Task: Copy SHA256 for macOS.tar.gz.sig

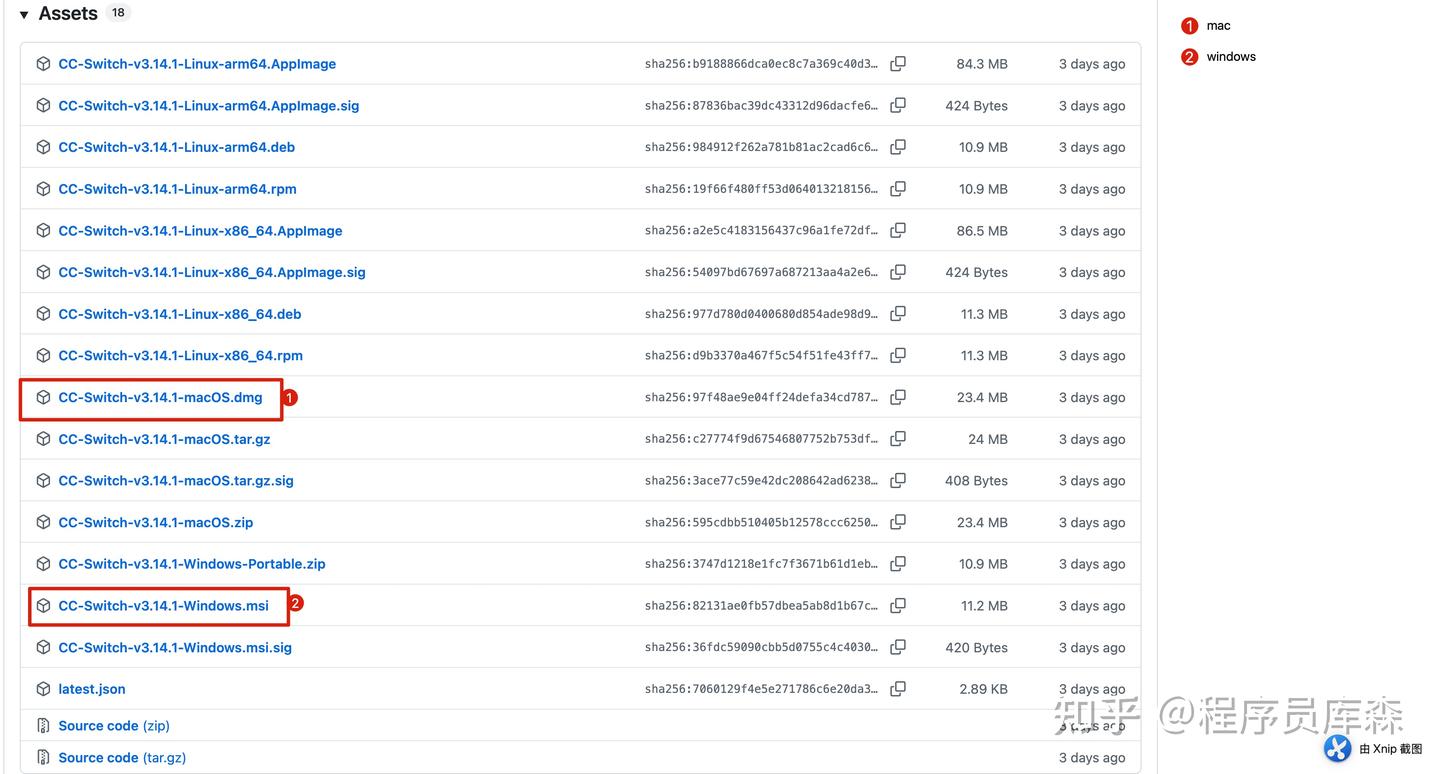Action: (x=898, y=480)
